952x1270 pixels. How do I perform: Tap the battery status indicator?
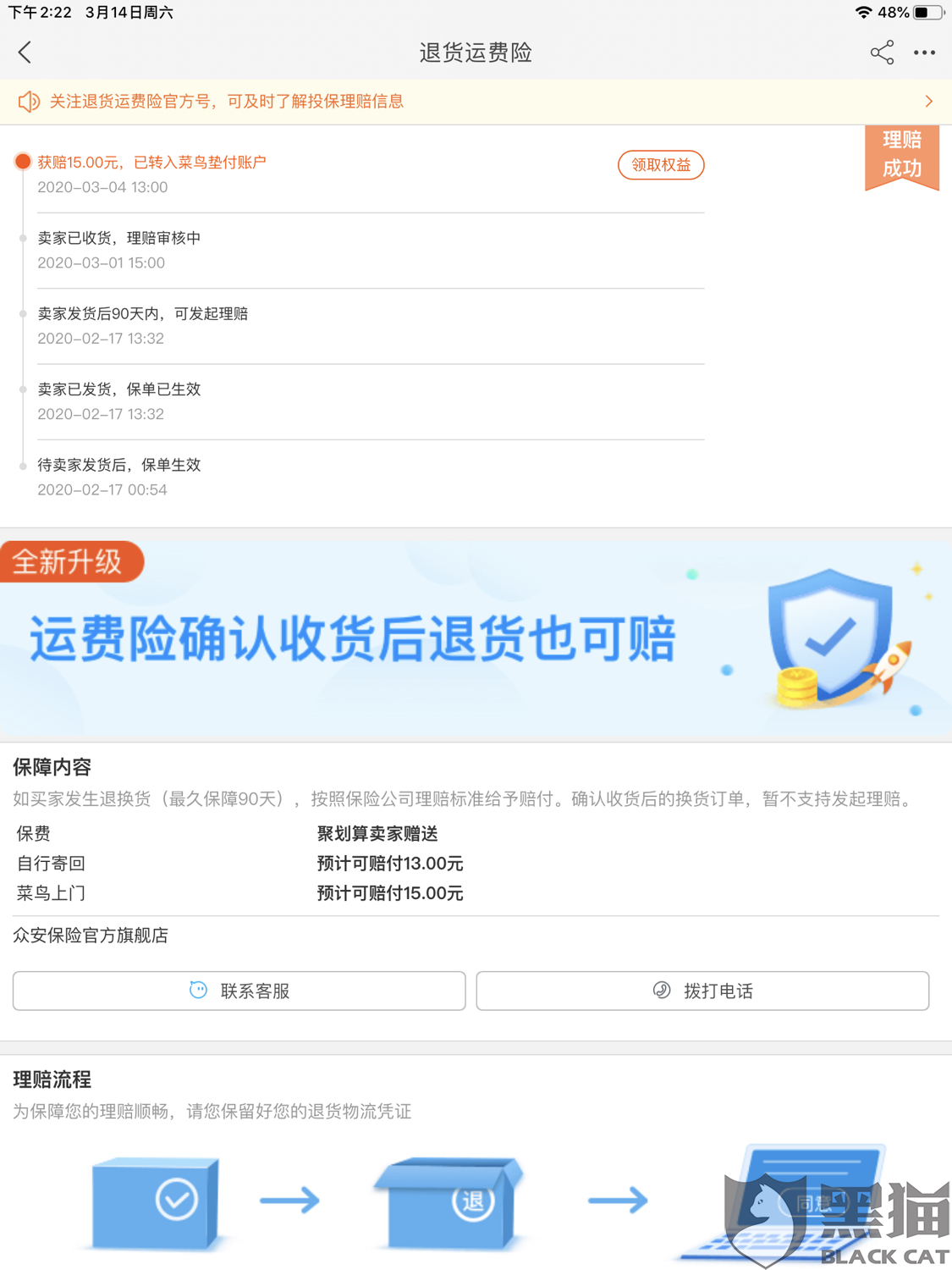click(x=928, y=13)
